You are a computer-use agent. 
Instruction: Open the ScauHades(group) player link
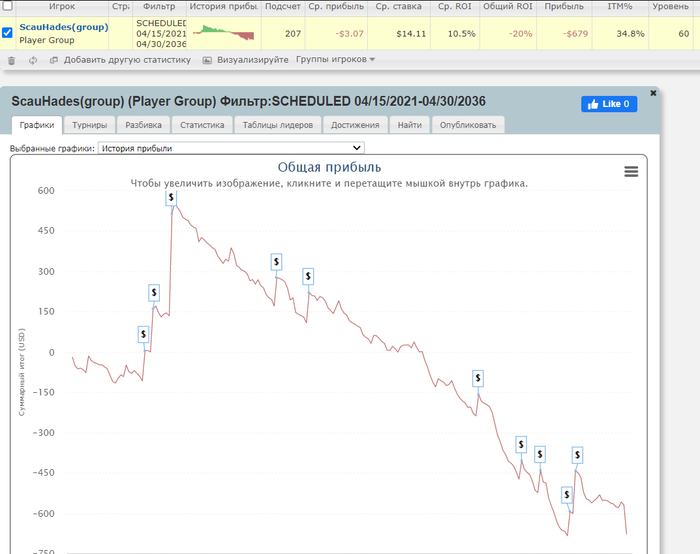[64, 27]
